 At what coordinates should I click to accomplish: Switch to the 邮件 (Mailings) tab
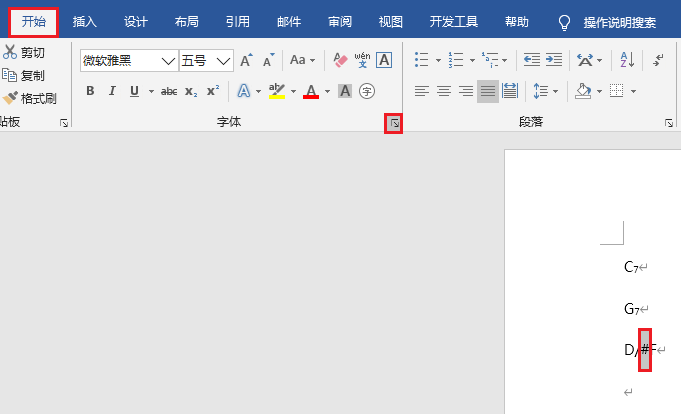point(289,22)
